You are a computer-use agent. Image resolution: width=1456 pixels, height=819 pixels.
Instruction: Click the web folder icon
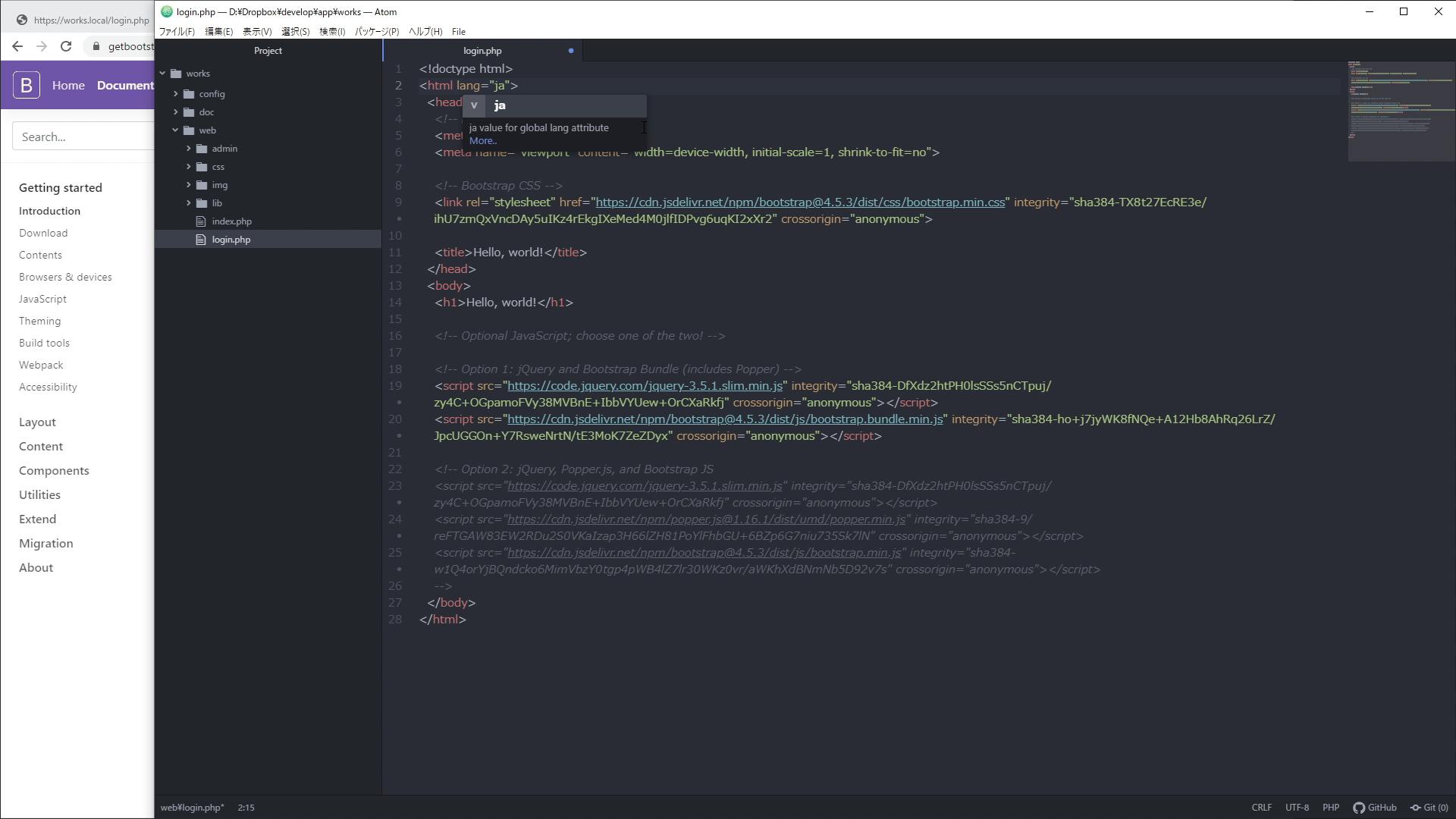[189, 130]
